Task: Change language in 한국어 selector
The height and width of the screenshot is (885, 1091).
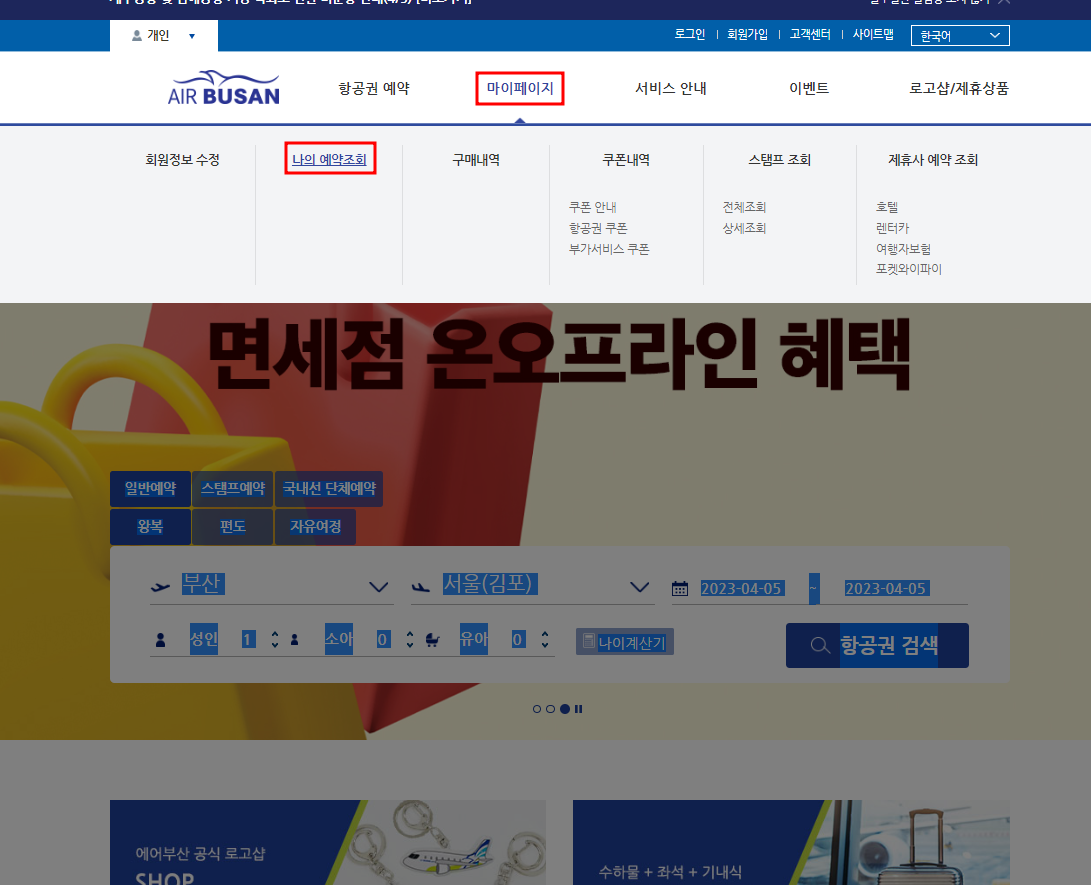Action: pyautogui.click(x=959, y=34)
